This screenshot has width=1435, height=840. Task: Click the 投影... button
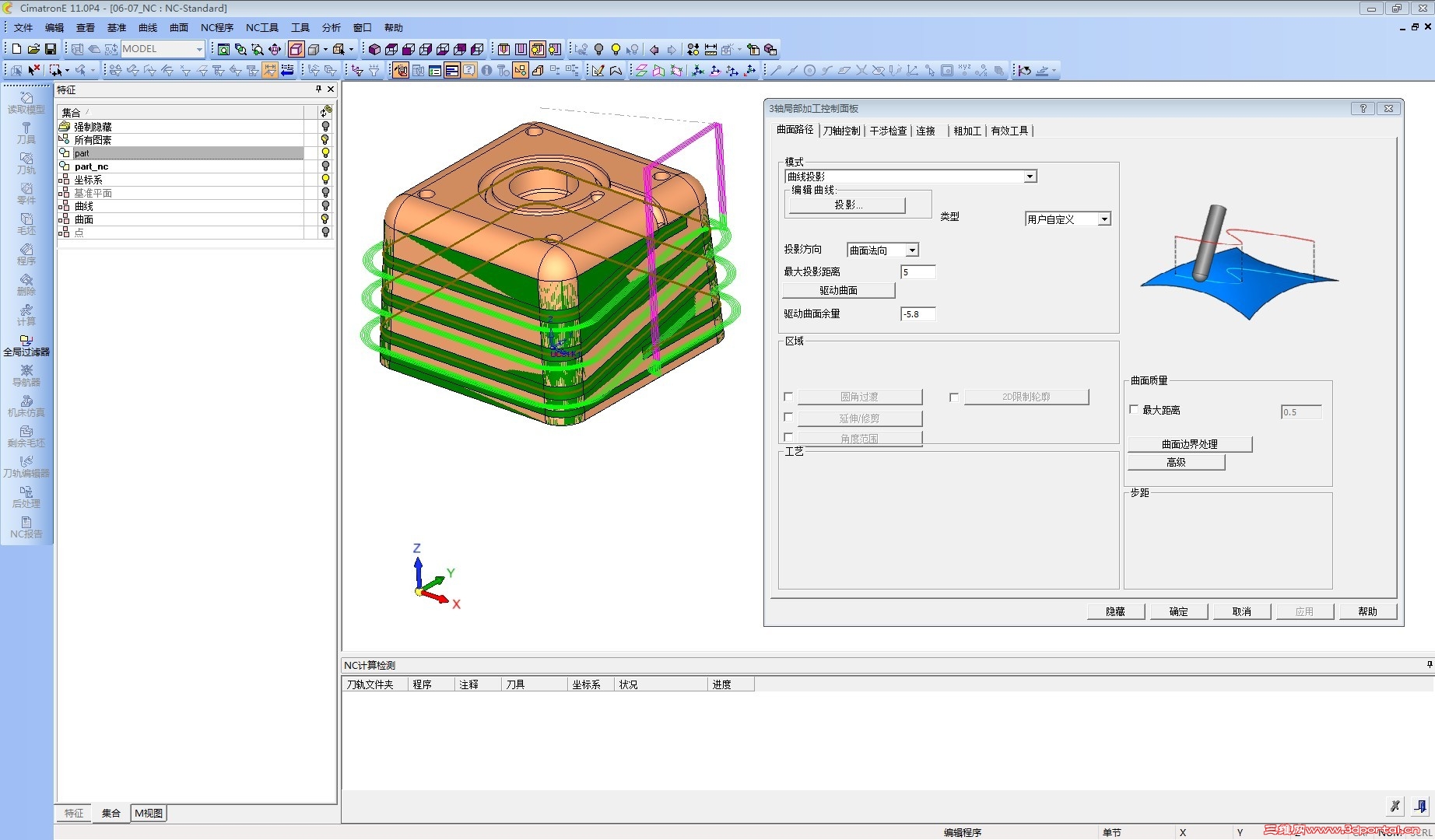coord(847,205)
